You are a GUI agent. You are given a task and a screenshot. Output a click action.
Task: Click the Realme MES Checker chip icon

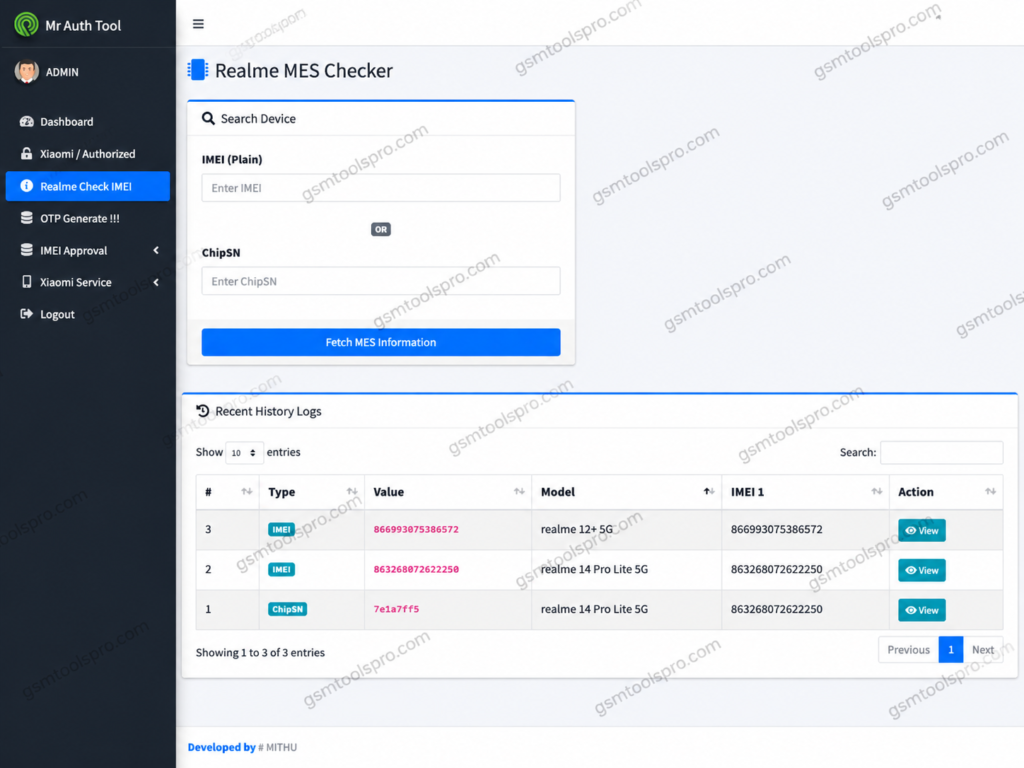(198, 70)
